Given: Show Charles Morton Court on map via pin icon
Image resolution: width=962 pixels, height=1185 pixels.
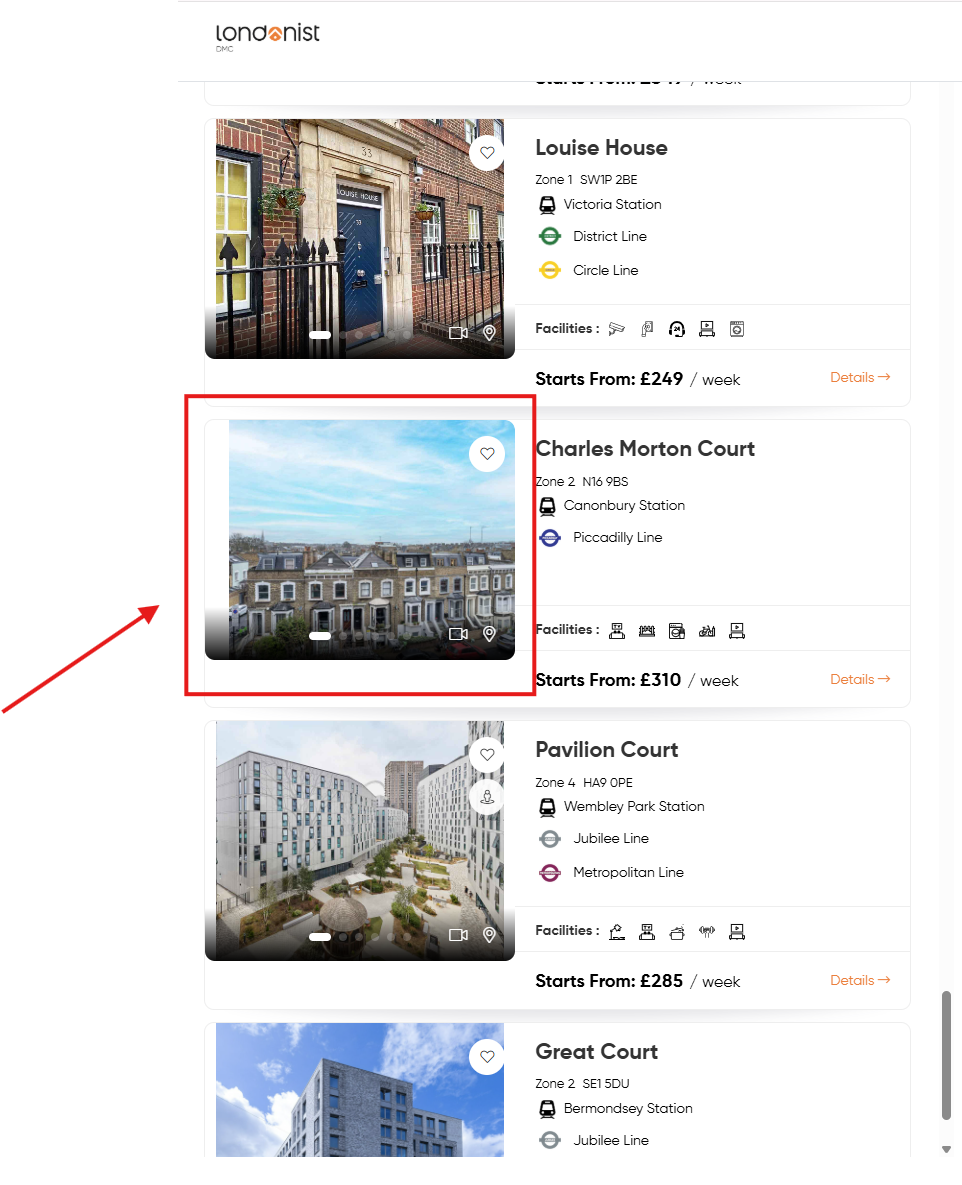Looking at the screenshot, I should pos(490,633).
